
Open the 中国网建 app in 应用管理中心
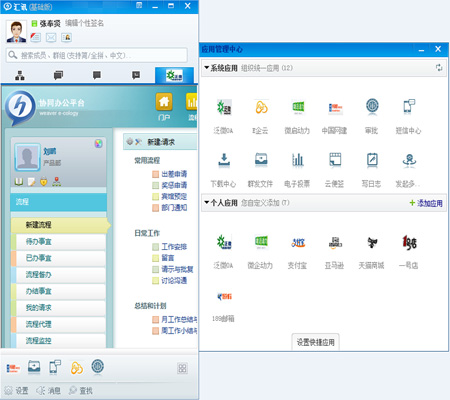(x=335, y=108)
